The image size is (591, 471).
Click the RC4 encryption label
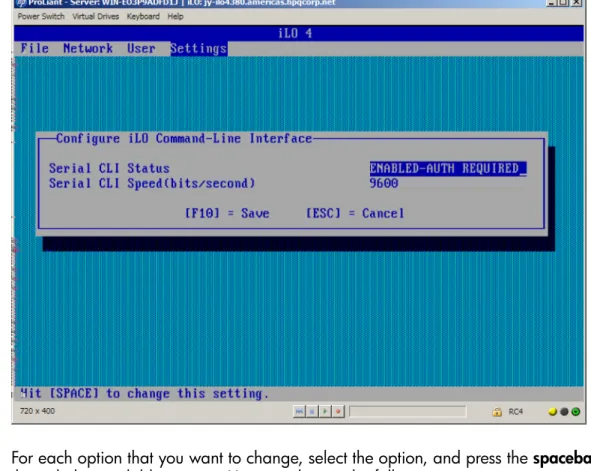516,412
